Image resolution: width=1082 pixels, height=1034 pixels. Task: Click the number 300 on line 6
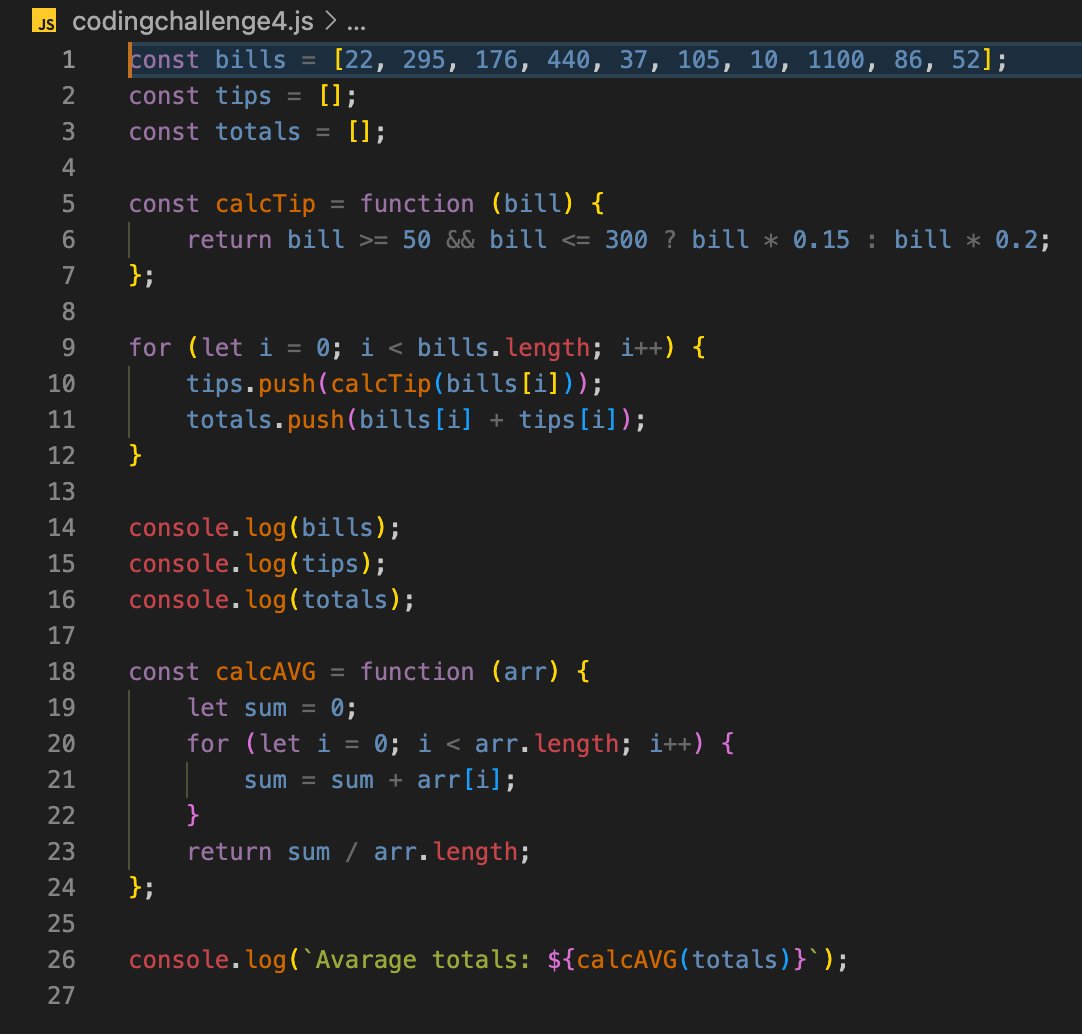[x=626, y=240]
